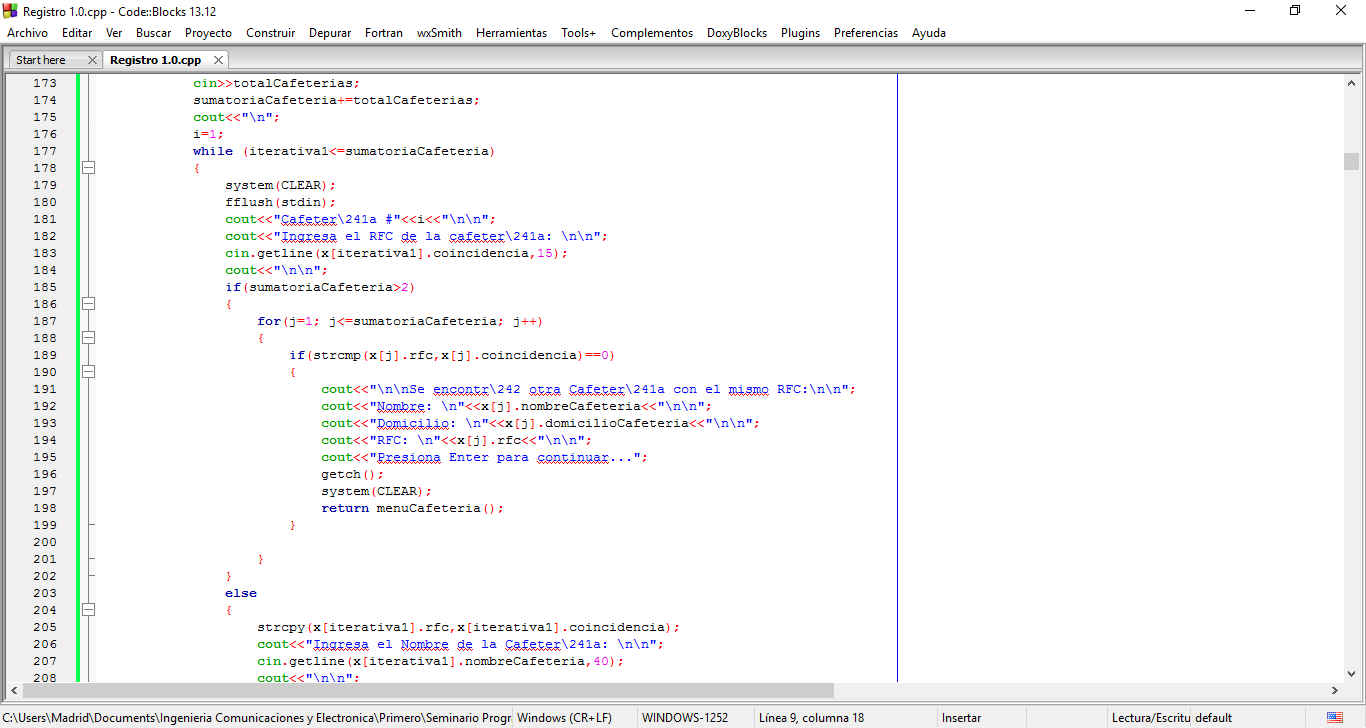Open the Archivo menu
Image resolution: width=1366 pixels, height=728 pixels.
(27, 33)
